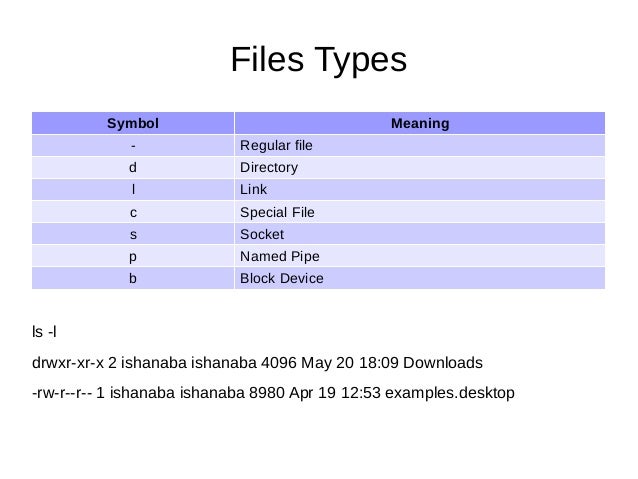Viewport: 638px width, 479px height.
Task: Click the Downloads directory listing line
Action: [257, 362]
